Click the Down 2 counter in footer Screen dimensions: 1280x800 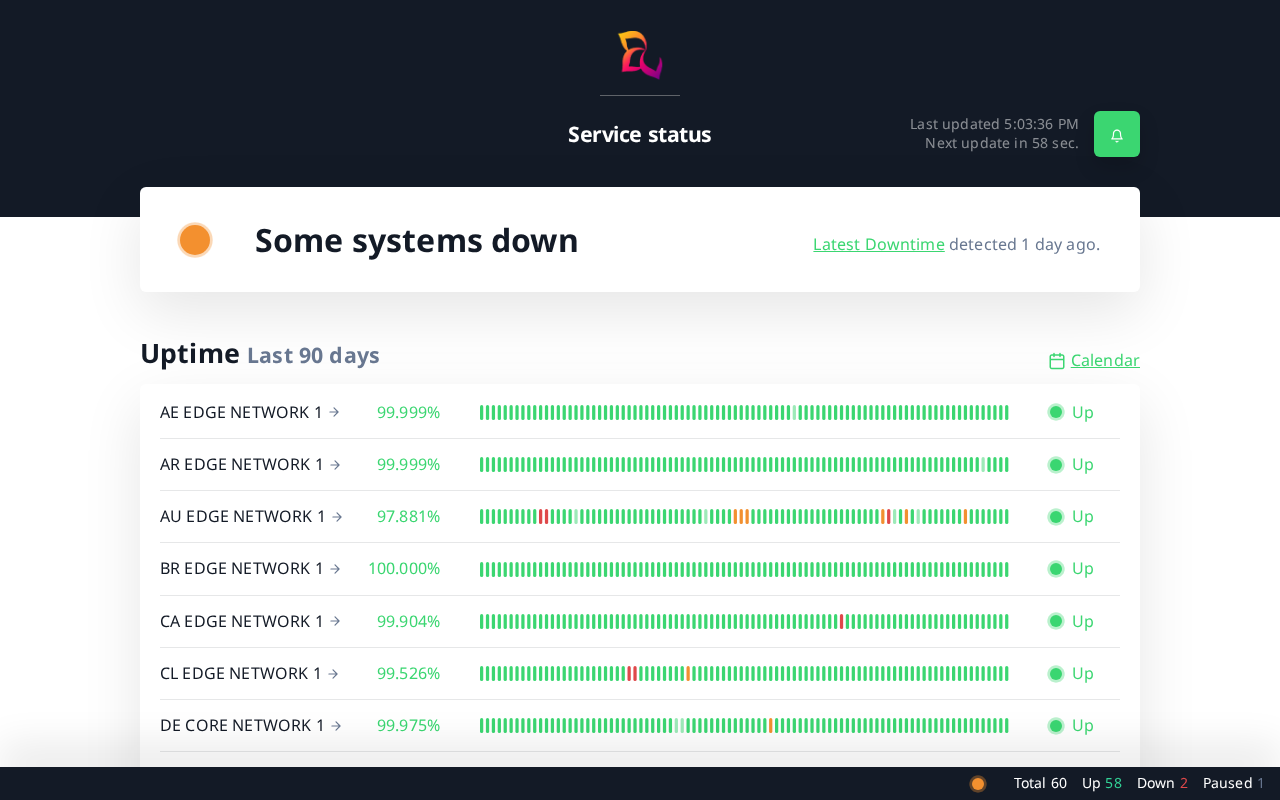[x=1161, y=783]
